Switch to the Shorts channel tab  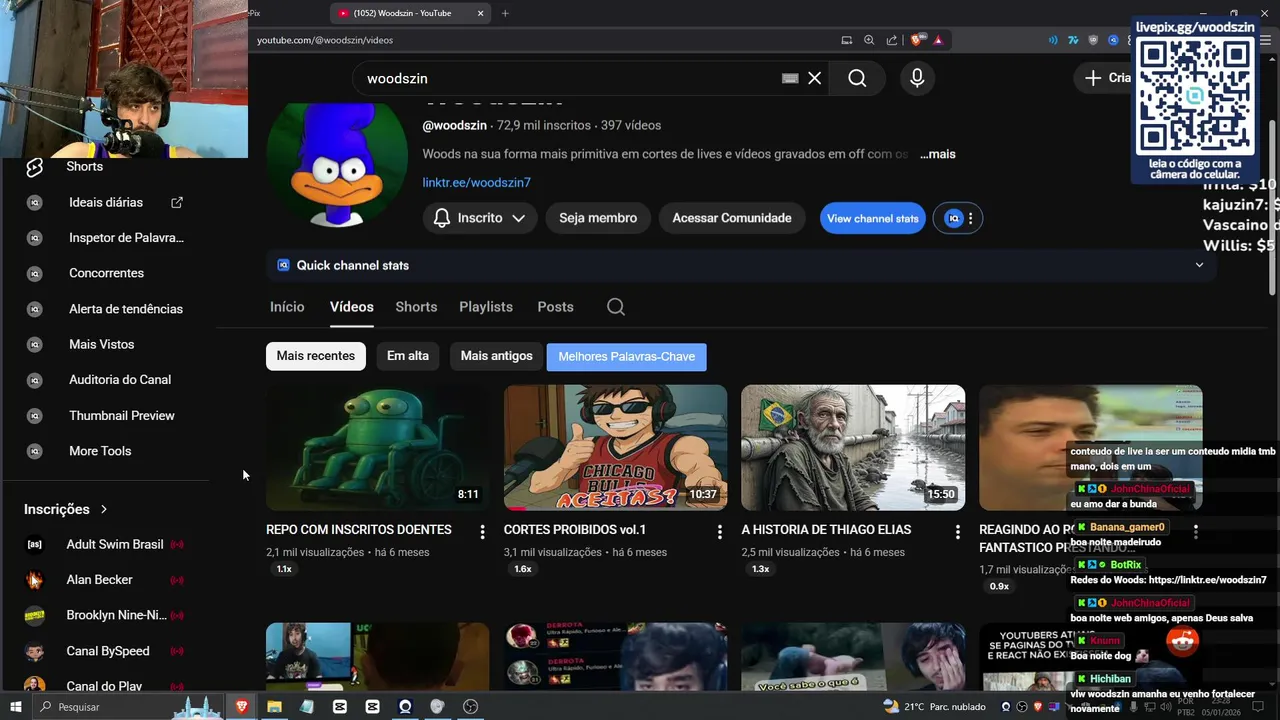(x=416, y=307)
